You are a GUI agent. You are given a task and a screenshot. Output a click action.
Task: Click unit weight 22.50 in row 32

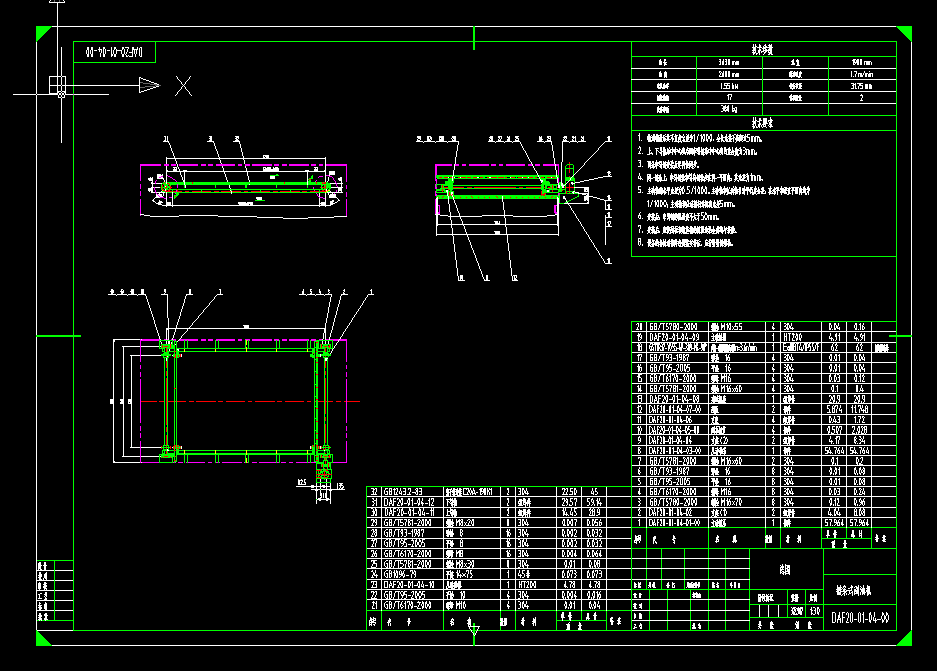tap(569, 492)
